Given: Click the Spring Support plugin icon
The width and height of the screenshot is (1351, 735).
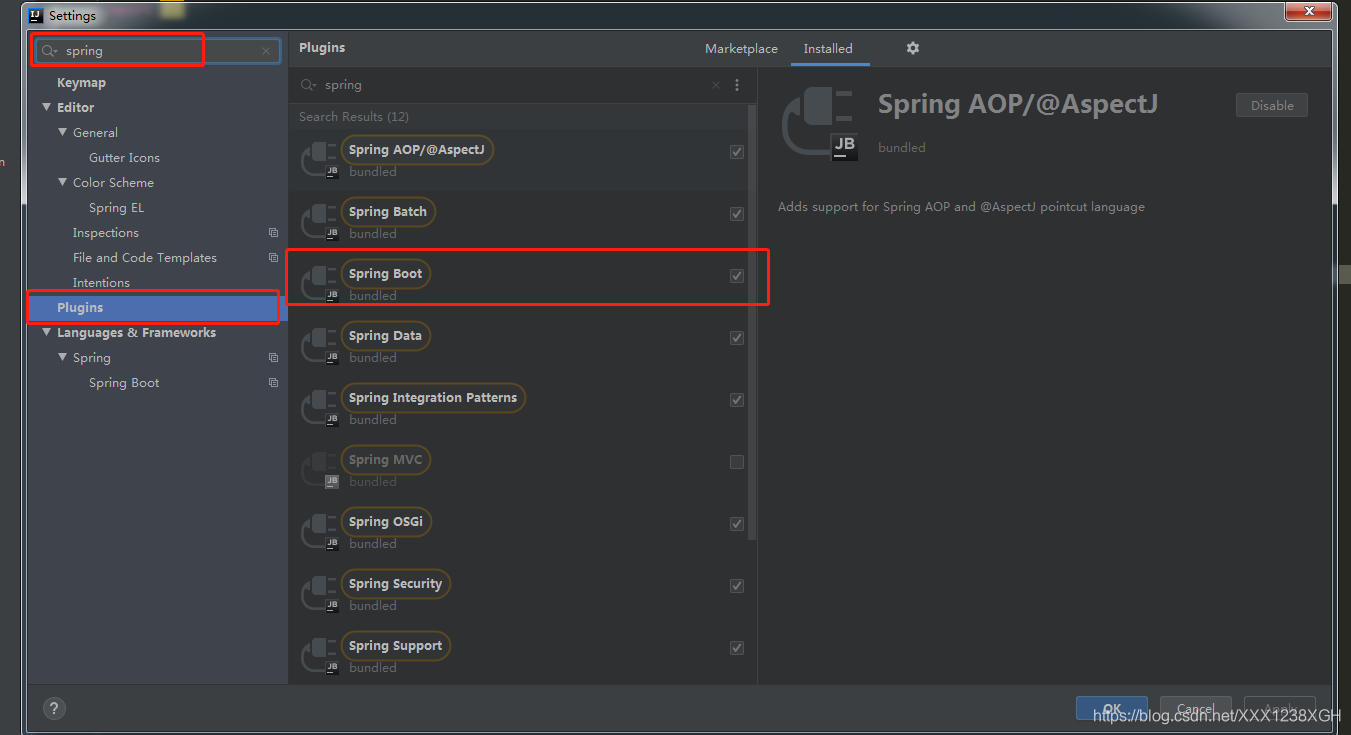Looking at the screenshot, I should pos(320,655).
